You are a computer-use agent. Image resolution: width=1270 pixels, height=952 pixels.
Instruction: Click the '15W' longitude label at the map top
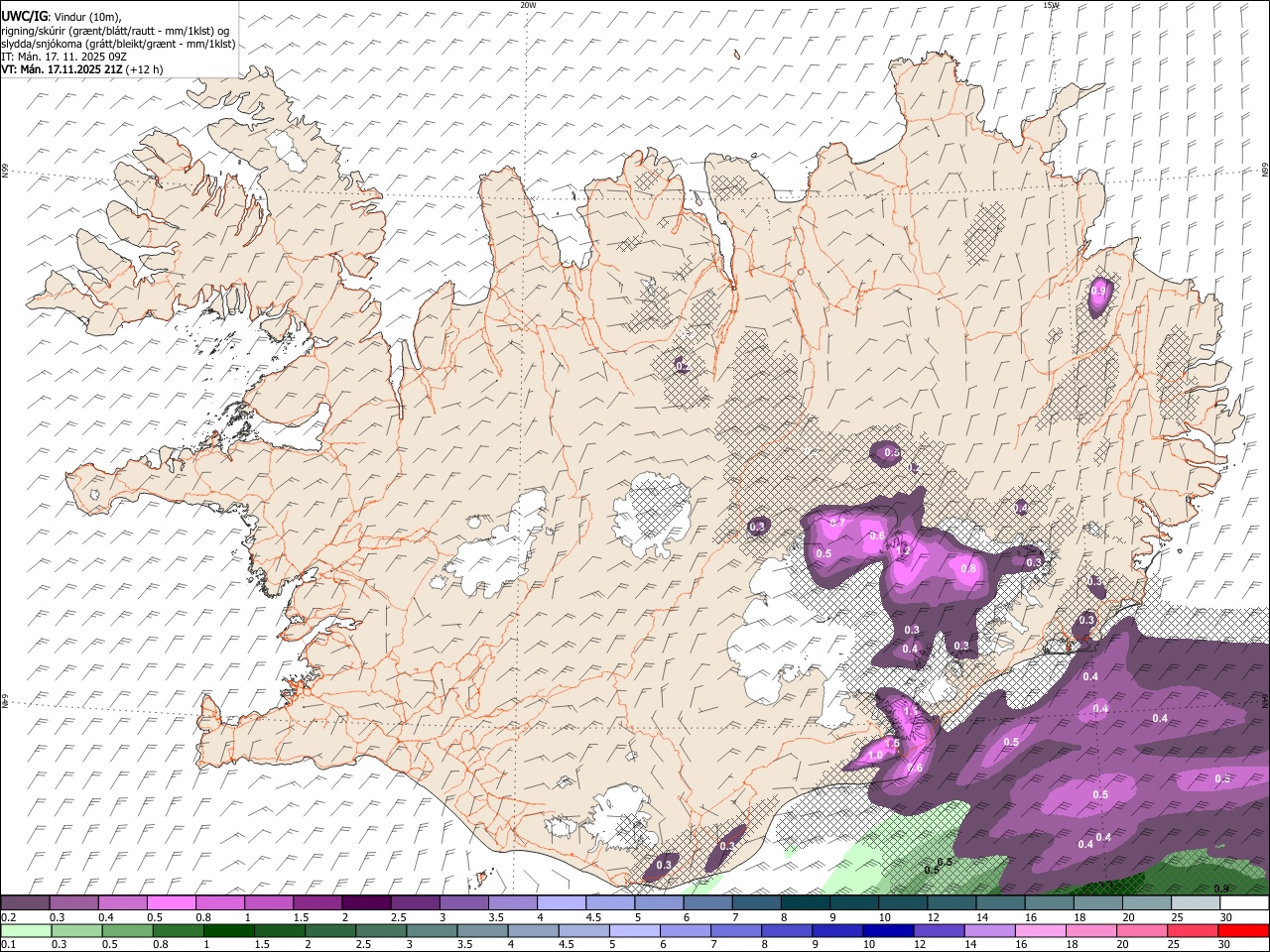pyautogui.click(x=1051, y=5)
